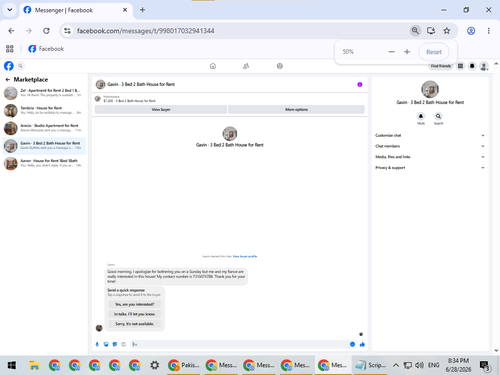
Task: Click the Find friends button
Action: click(441, 66)
